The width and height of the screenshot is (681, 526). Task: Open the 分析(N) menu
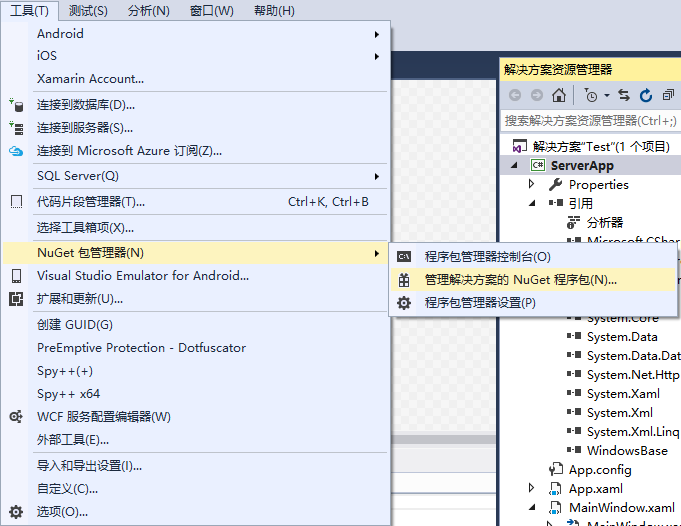coord(149,10)
